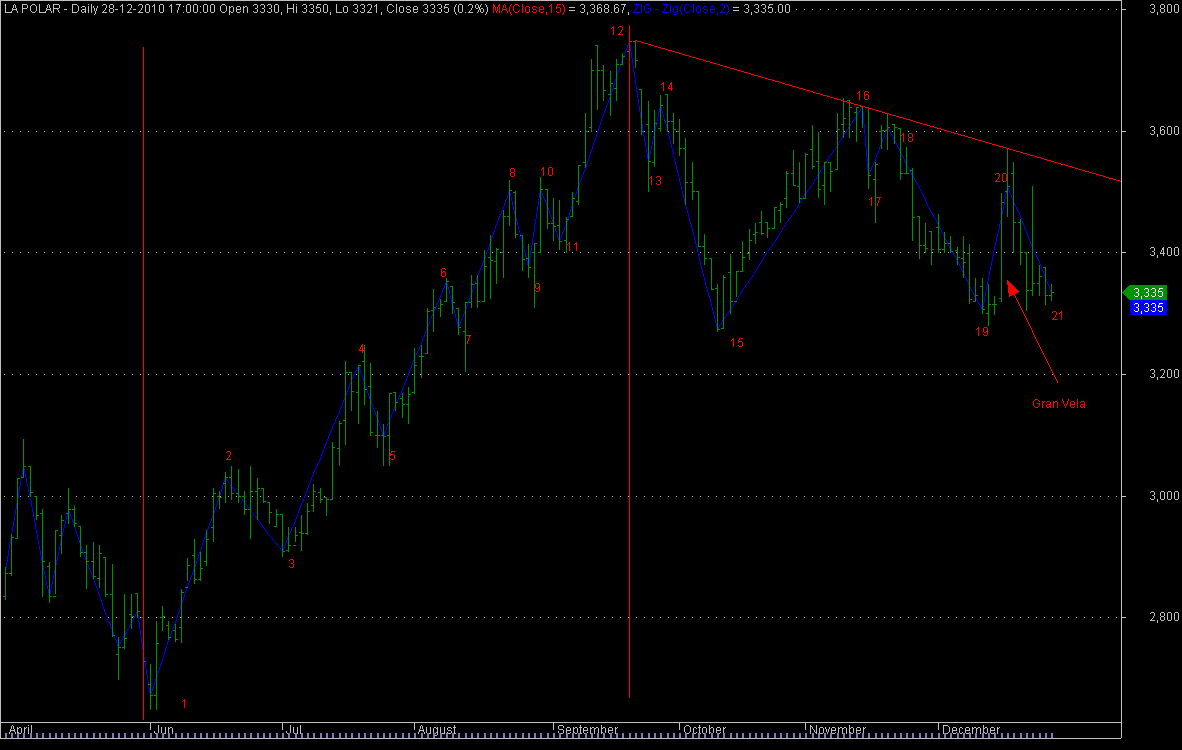Select wave label 3
The height and width of the screenshot is (750, 1182).
[x=292, y=564]
